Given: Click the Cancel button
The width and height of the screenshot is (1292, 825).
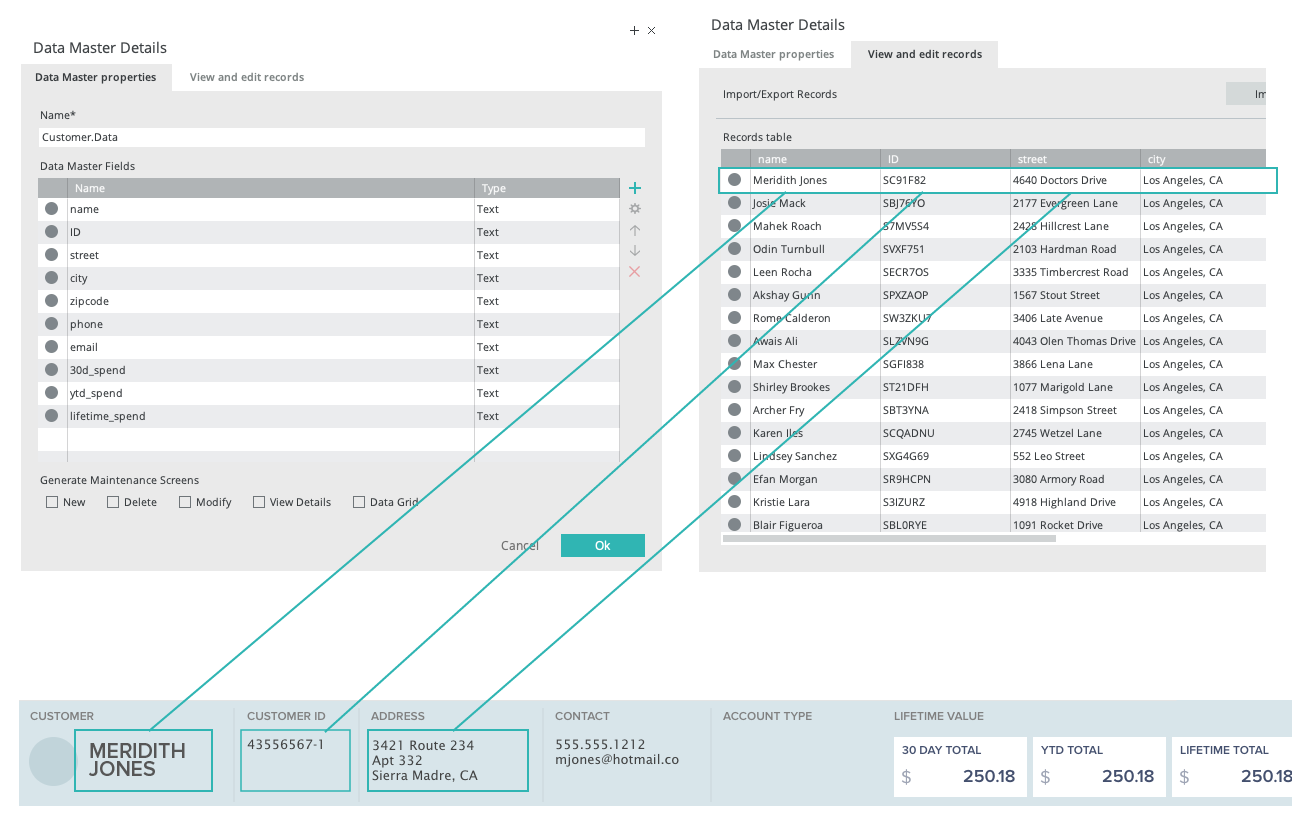Looking at the screenshot, I should (520, 546).
